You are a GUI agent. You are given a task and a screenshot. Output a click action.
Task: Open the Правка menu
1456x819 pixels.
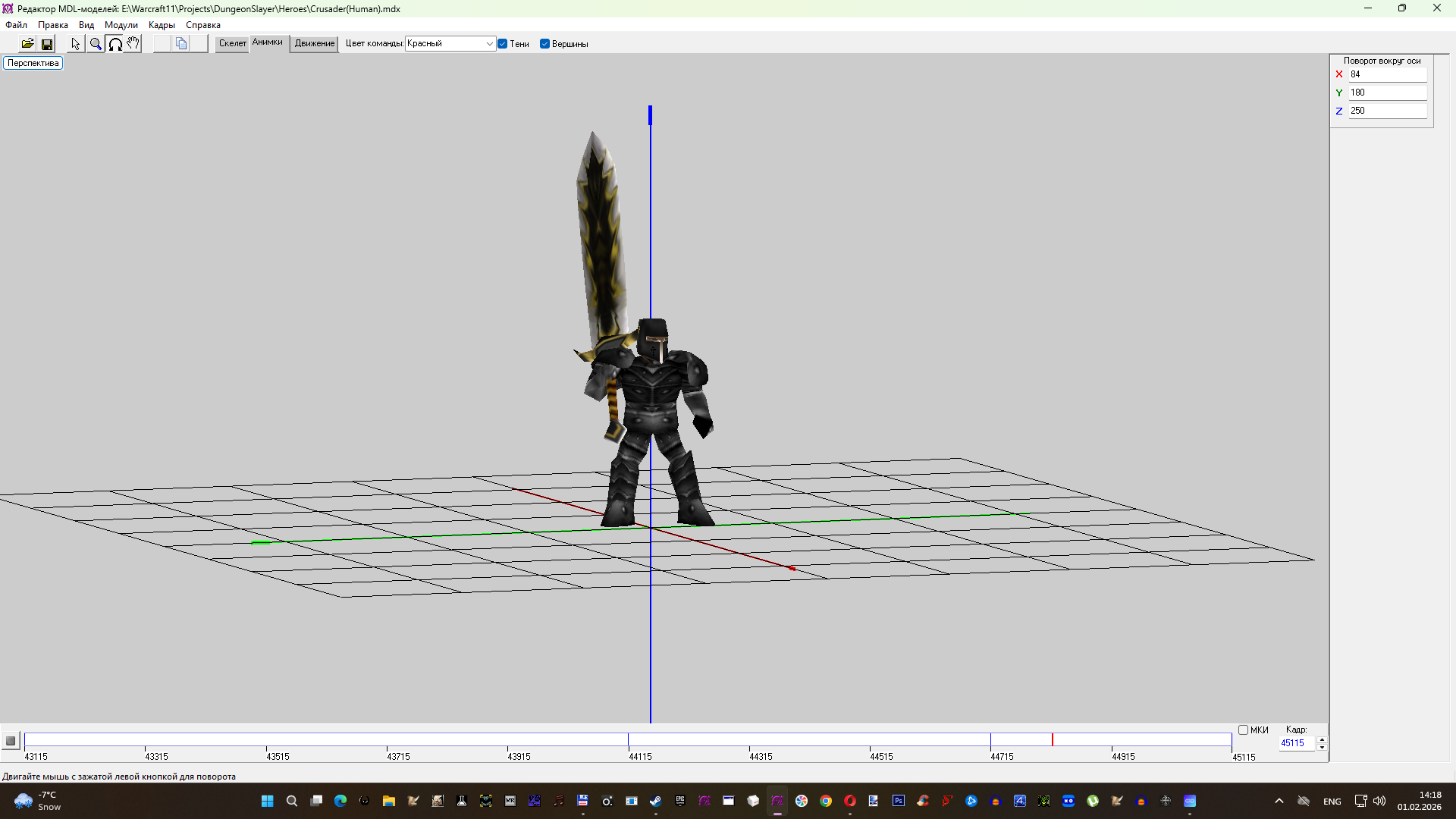[x=53, y=25]
